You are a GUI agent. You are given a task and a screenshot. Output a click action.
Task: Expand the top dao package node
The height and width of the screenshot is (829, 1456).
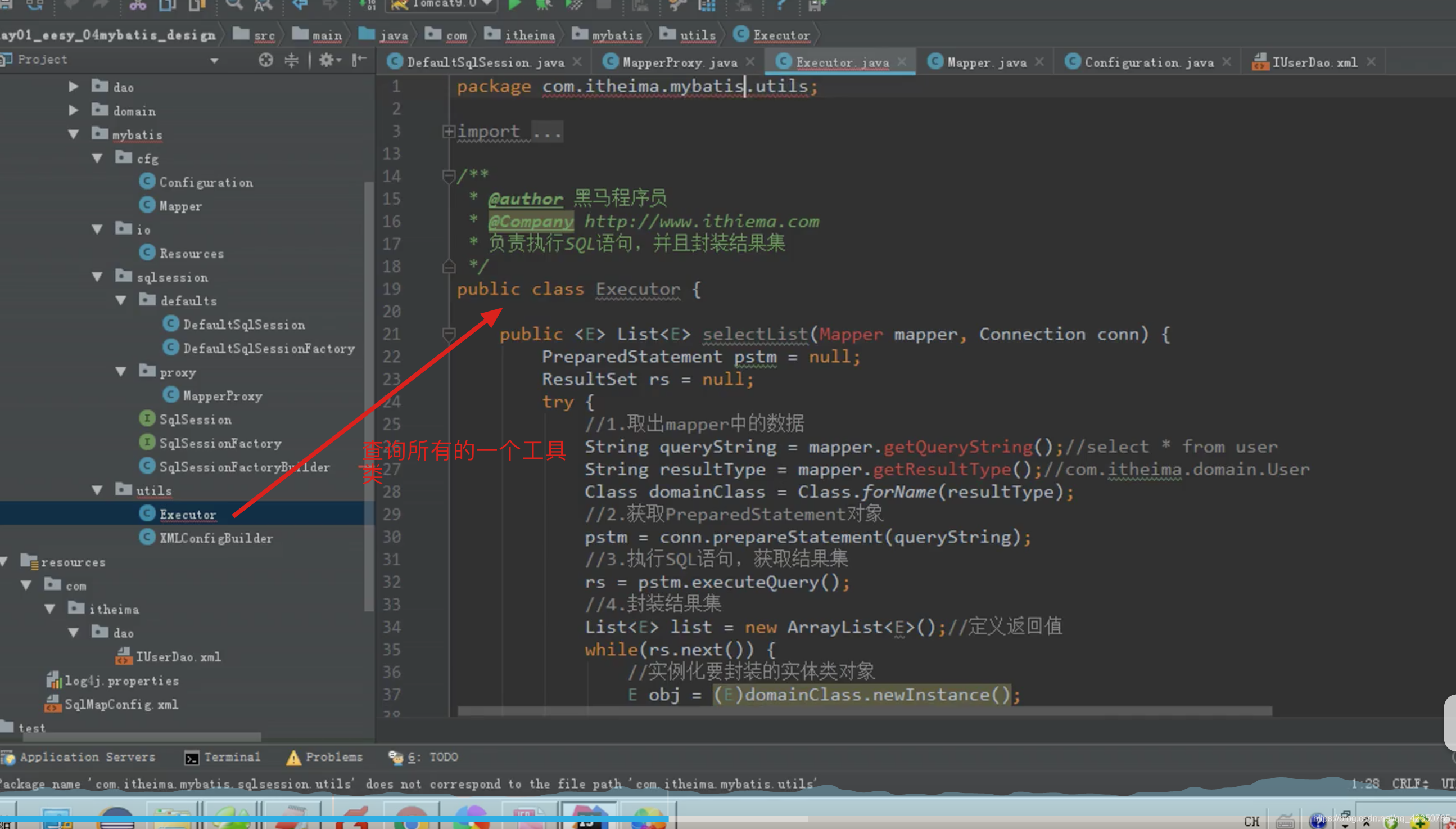pyautogui.click(x=74, y=87)
